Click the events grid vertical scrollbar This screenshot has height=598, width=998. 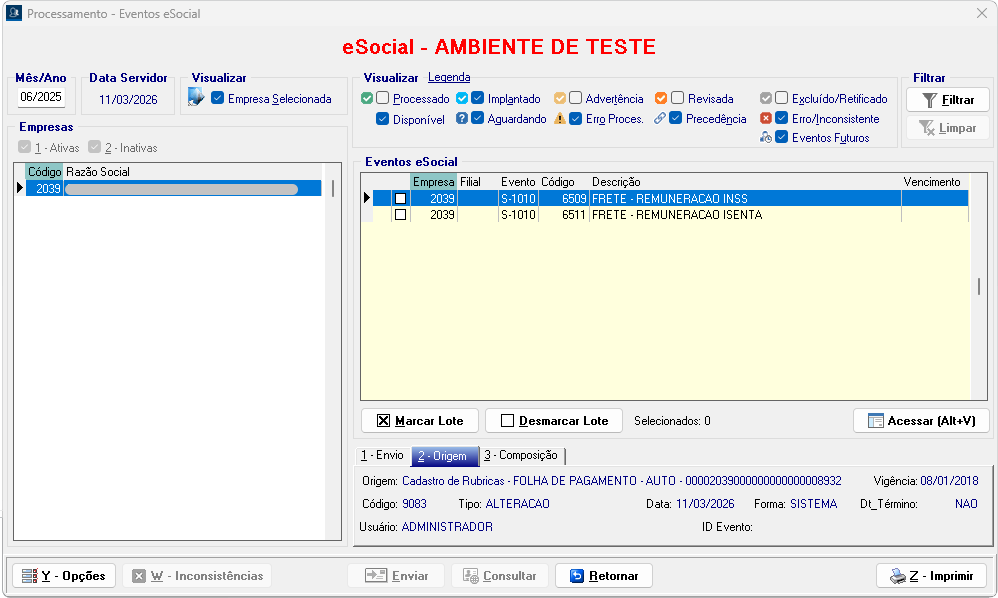point(979,286)
